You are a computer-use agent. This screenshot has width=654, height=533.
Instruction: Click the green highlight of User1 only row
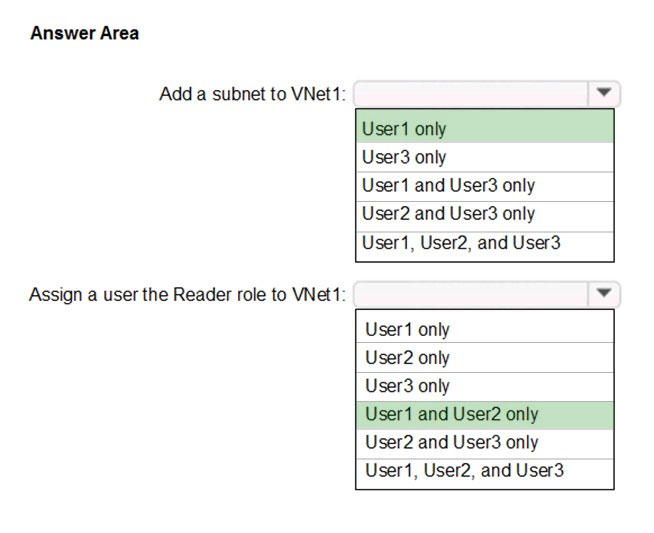[x=485, y=129]
